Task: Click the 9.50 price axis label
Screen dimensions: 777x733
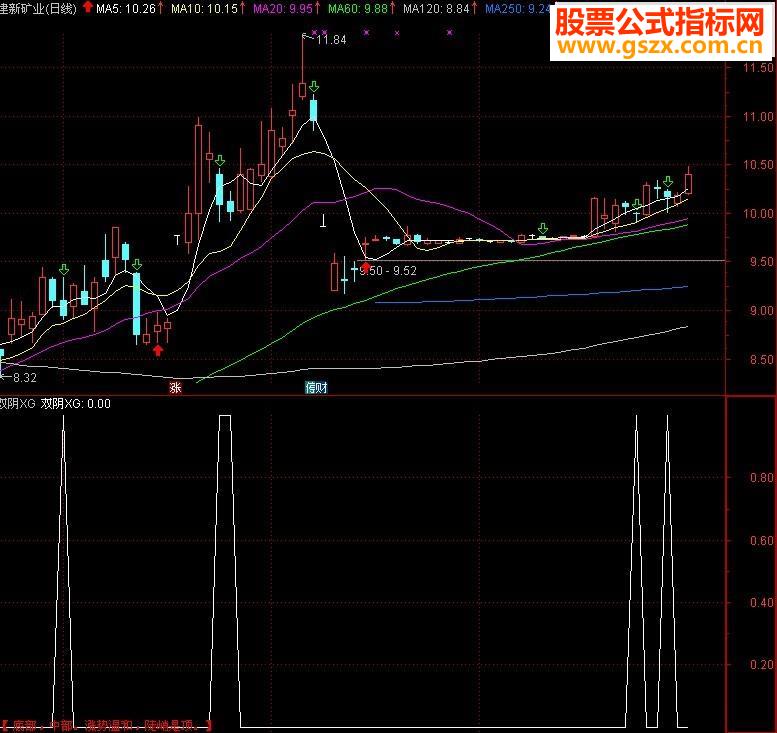Action: point(761,262)
